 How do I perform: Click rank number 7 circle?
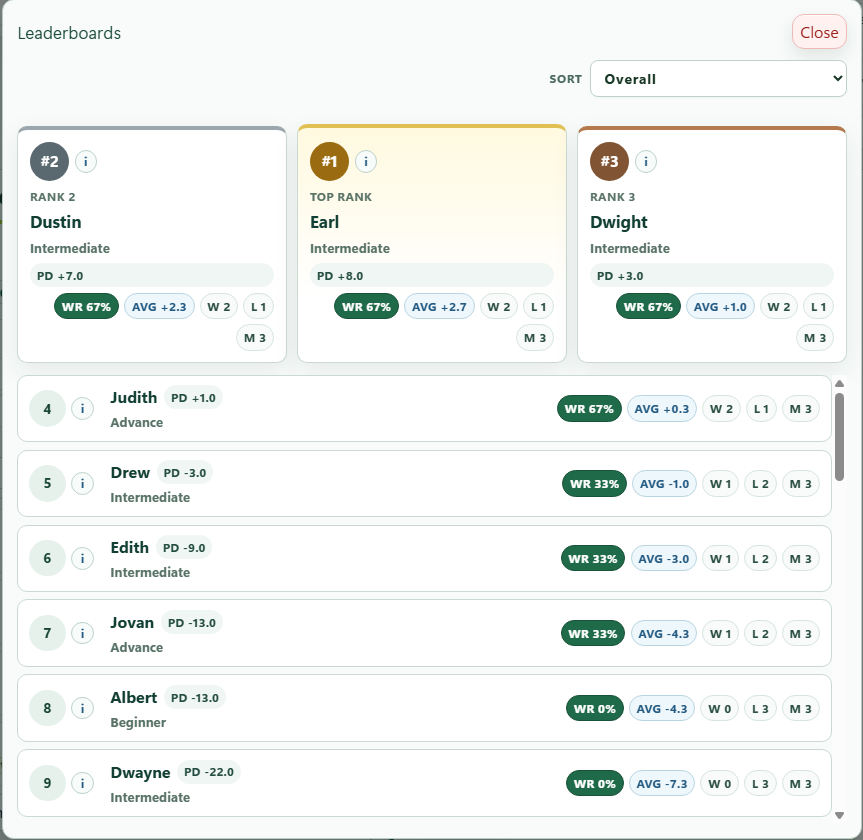(x=47, y=633)
